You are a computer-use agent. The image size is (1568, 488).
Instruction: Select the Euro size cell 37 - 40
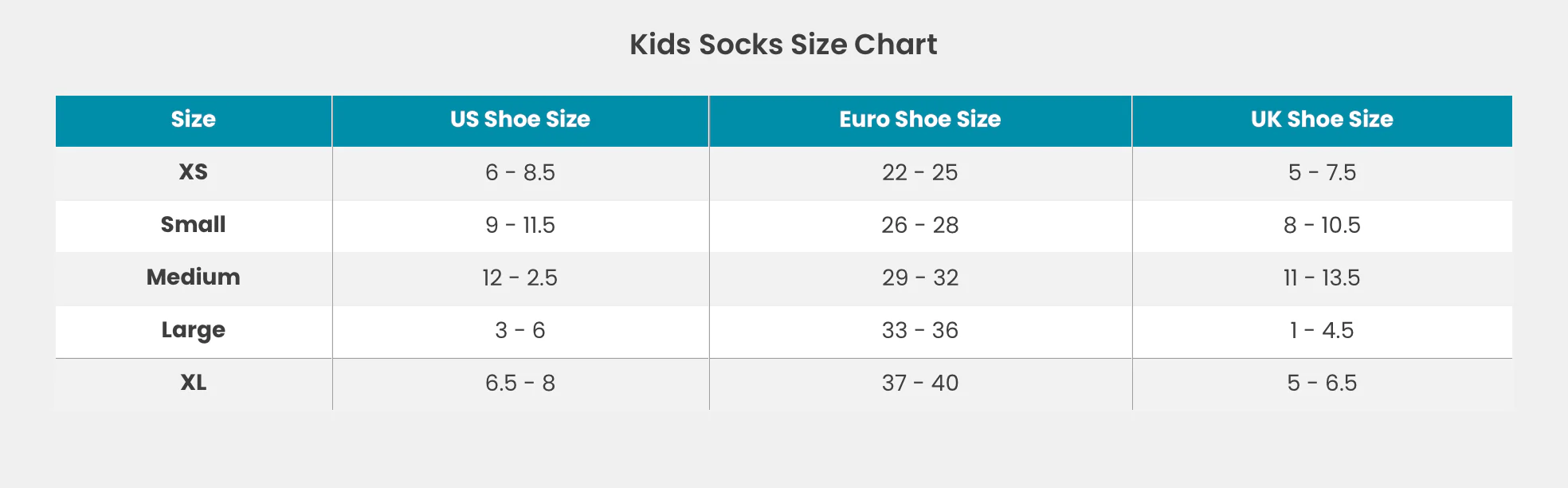point(920,383)
